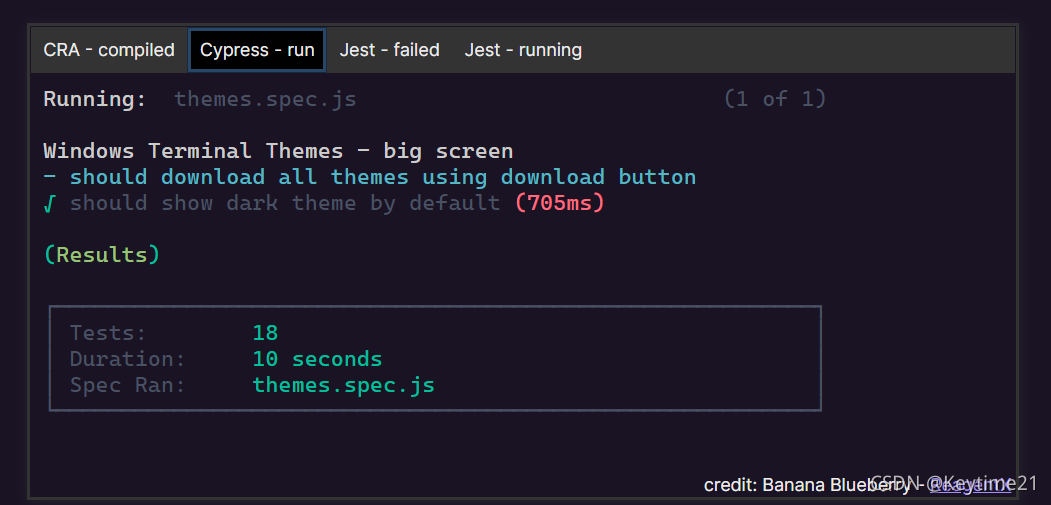
Task: Click the '(705ms)' duration value
Action: pos(560,203)
